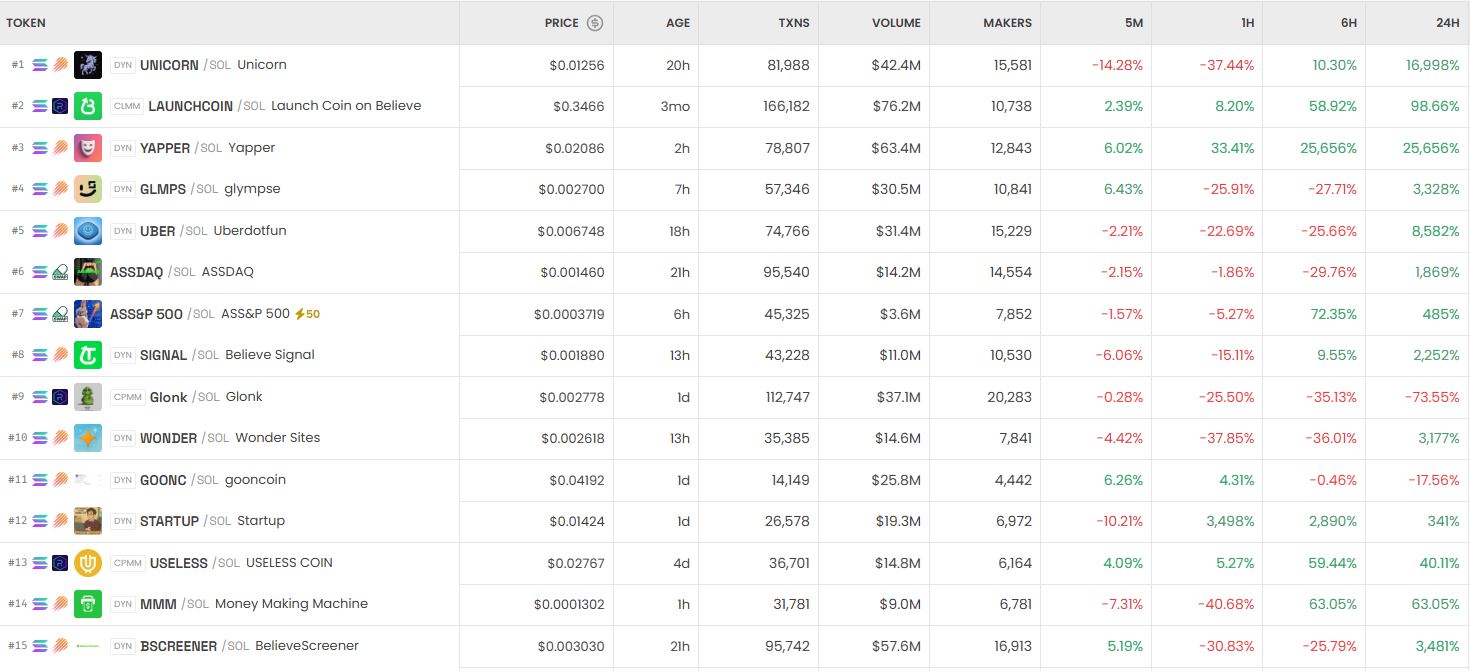Click the Raydium DEX icon in Glonk row
This screenshot has width=1470, height=671.
60,397
